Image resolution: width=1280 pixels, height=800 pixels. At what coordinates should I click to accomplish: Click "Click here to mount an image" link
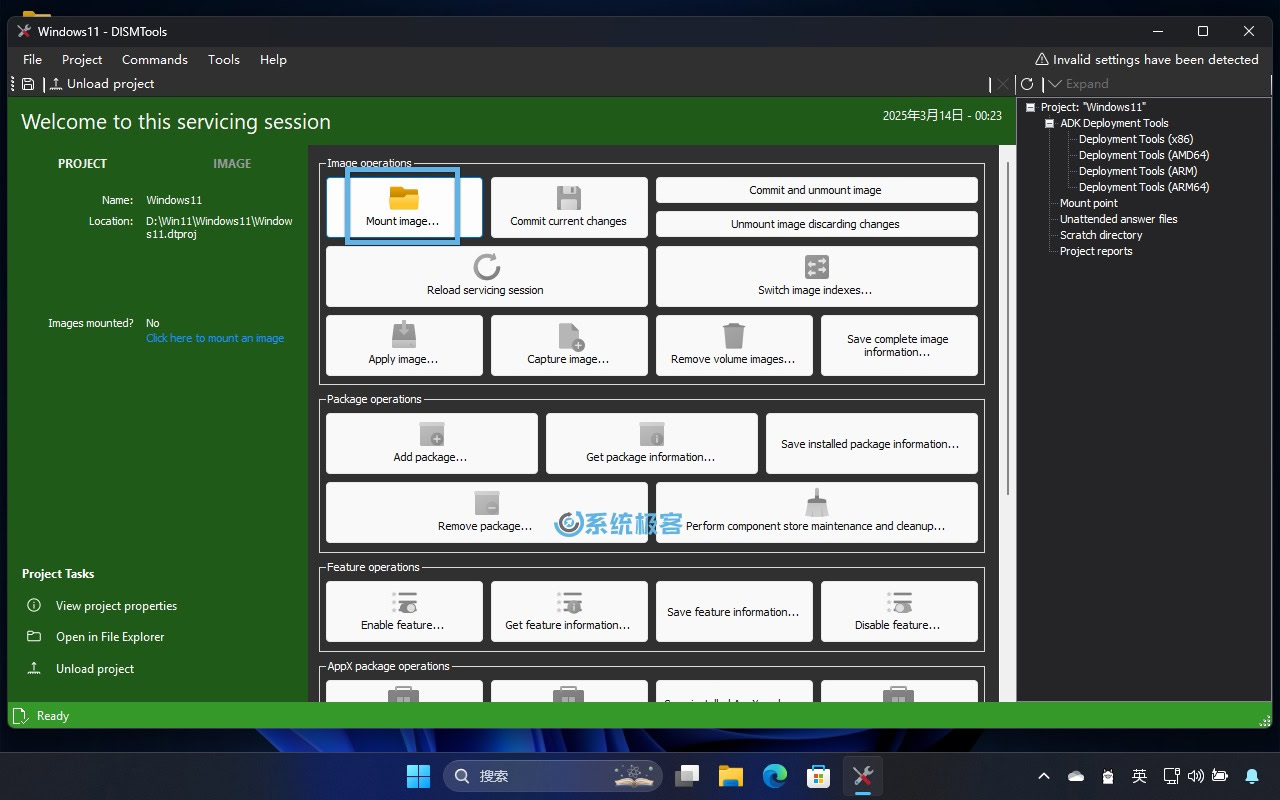tap(215, 338)
